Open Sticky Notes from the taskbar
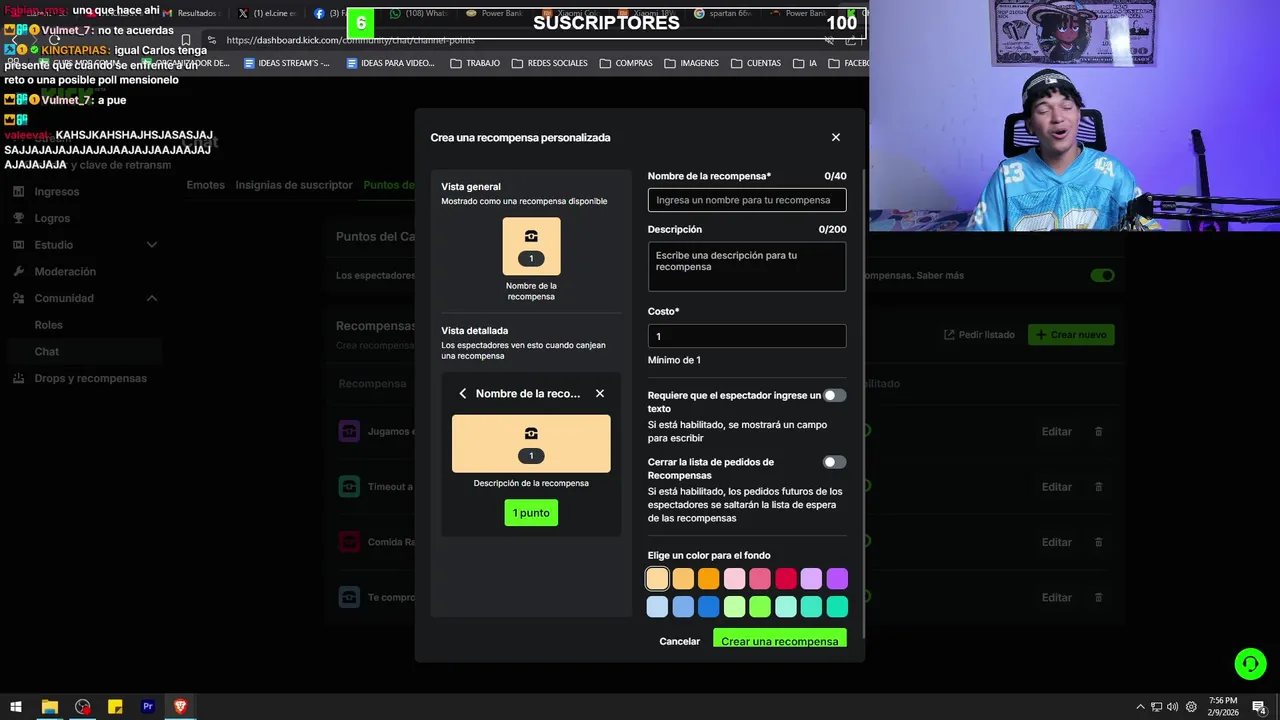This screenshot has height=720, width=1280. point(115,706)
